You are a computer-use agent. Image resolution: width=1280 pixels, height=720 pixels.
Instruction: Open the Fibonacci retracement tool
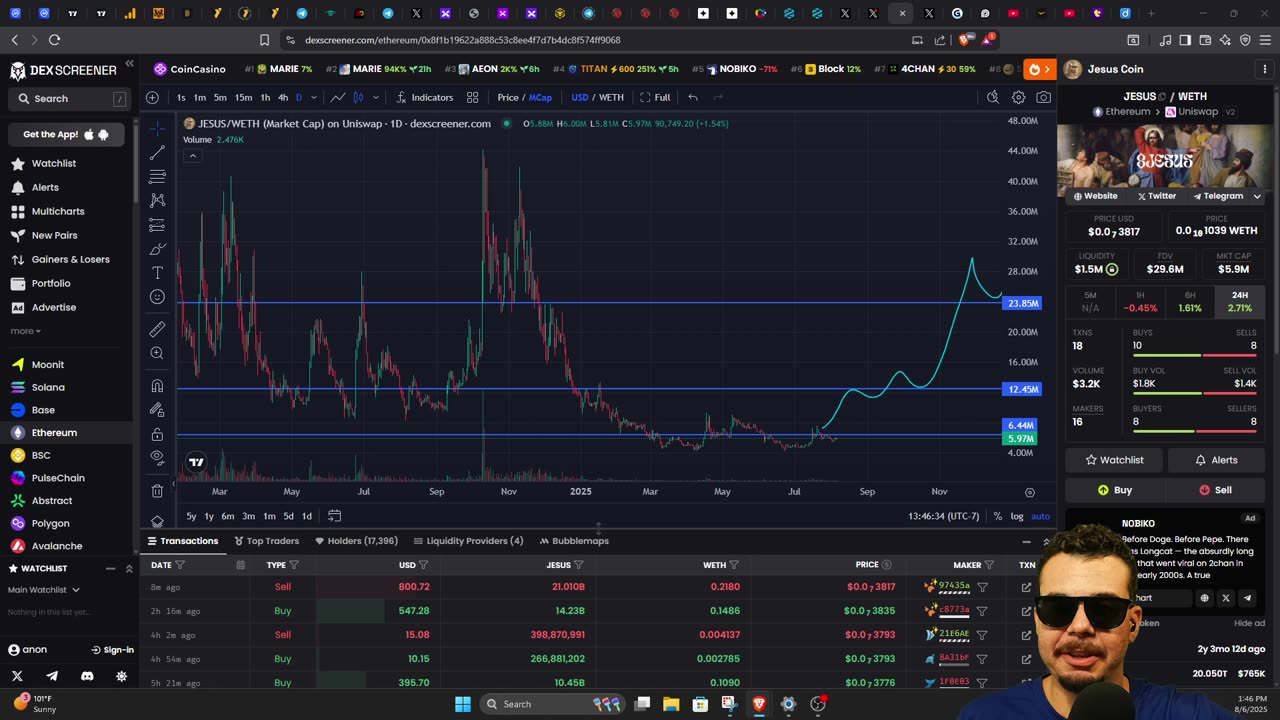pyautogui.click(x=157, y=176)
